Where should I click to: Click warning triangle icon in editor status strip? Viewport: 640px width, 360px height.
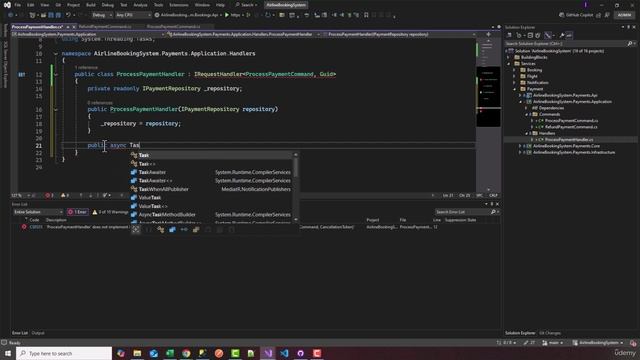(64, 196)
